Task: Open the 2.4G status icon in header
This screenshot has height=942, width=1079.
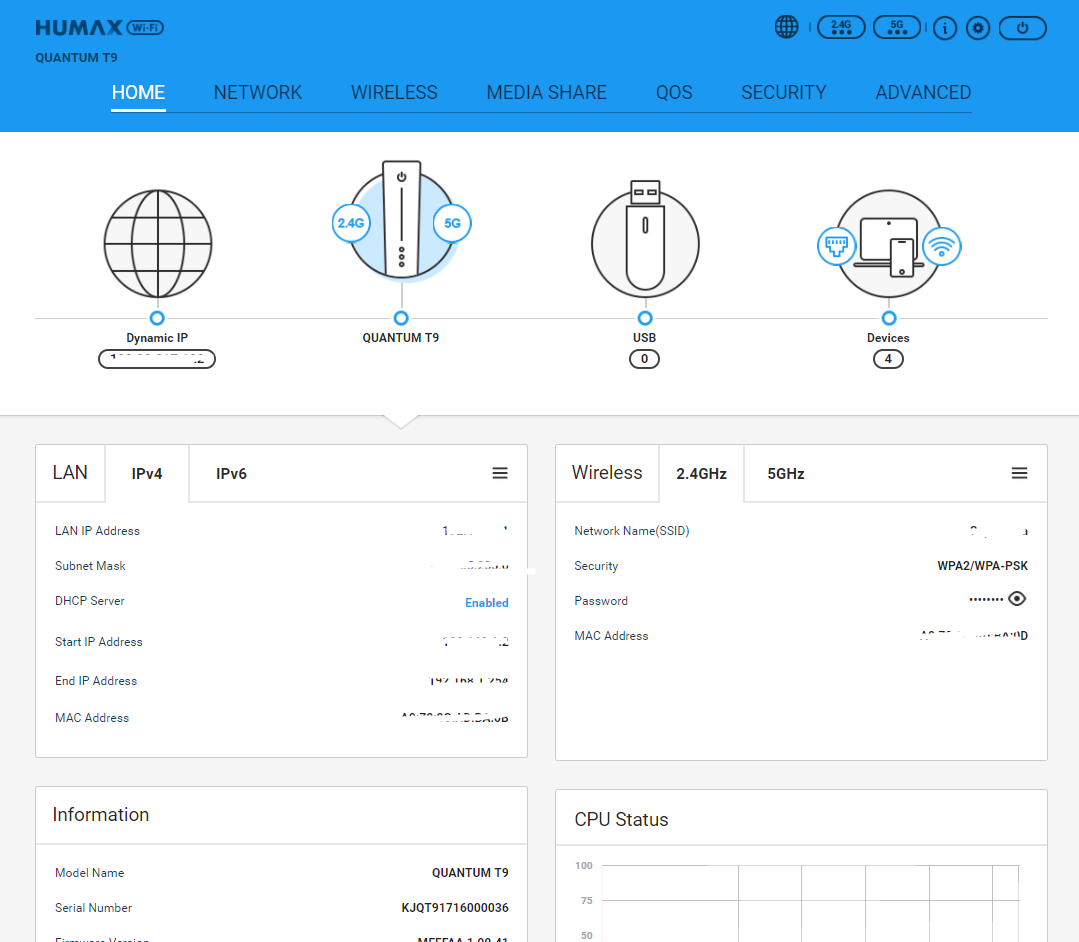Action: tap(841, 28)
